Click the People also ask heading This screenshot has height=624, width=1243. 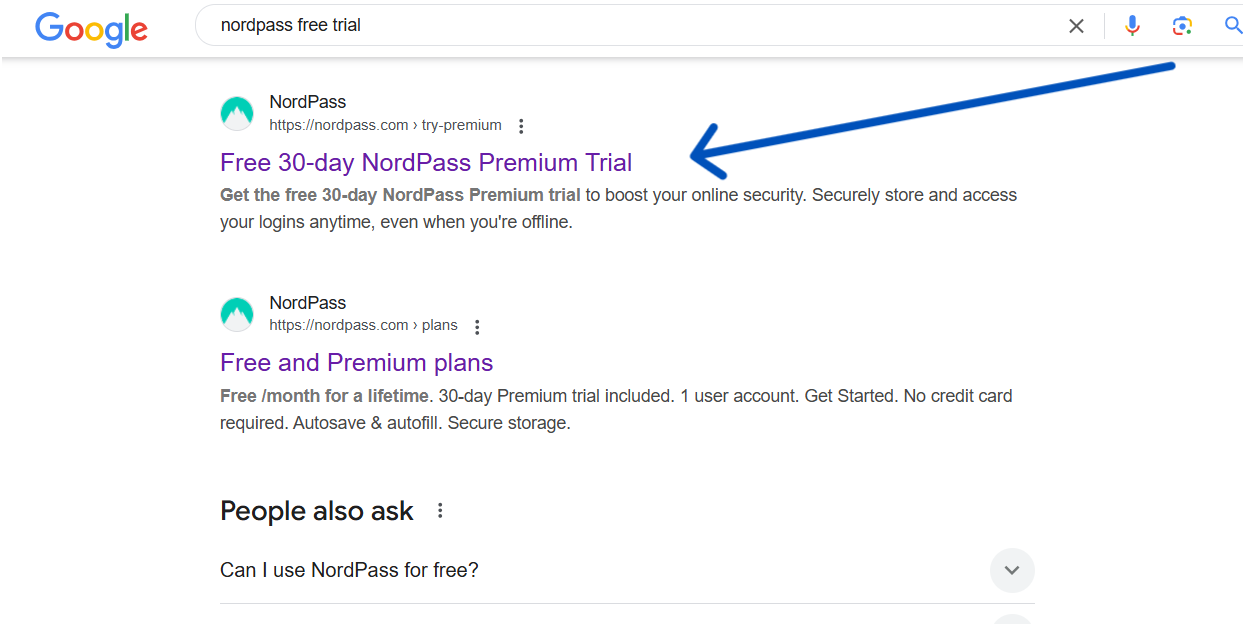coord(316,510)
